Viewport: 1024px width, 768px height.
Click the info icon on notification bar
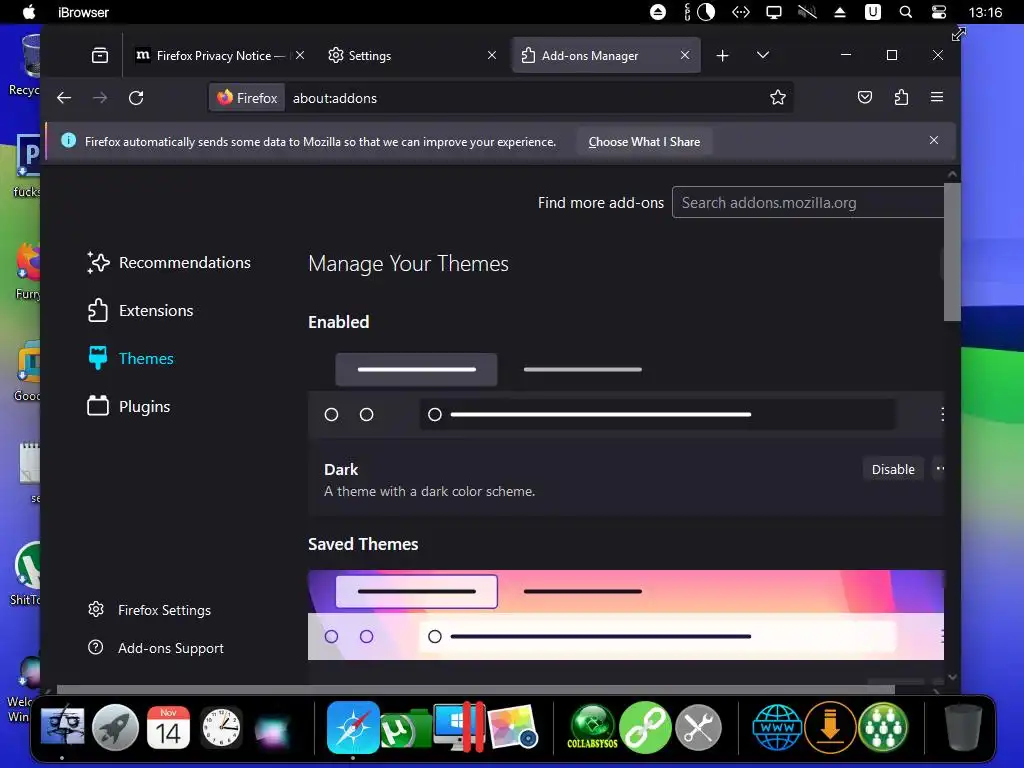[69, 140]
